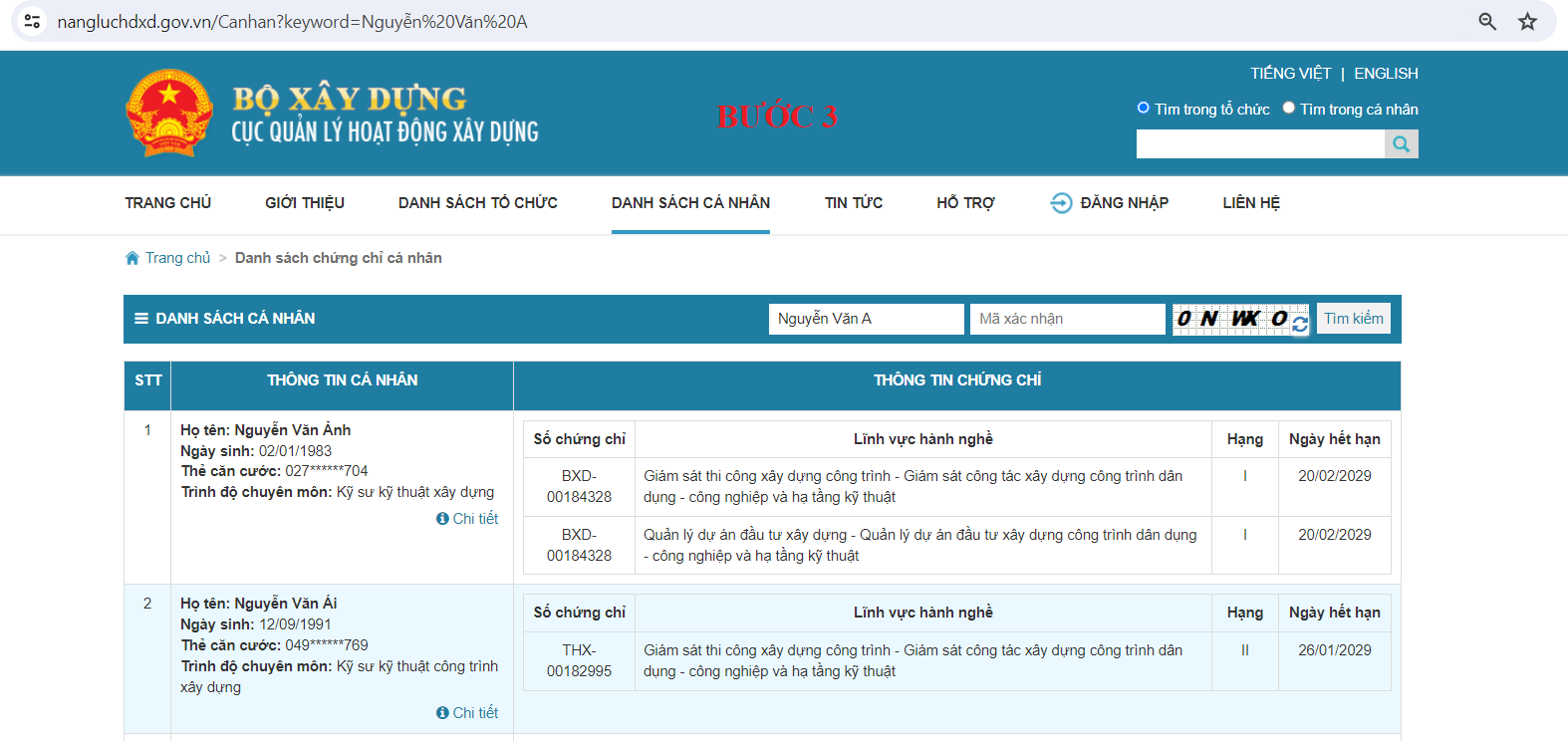Open 'Chi tiết' for Nguyễn Văn Ánh
The width and height of the screenshot is (1568, 741).
coord(468,519)
